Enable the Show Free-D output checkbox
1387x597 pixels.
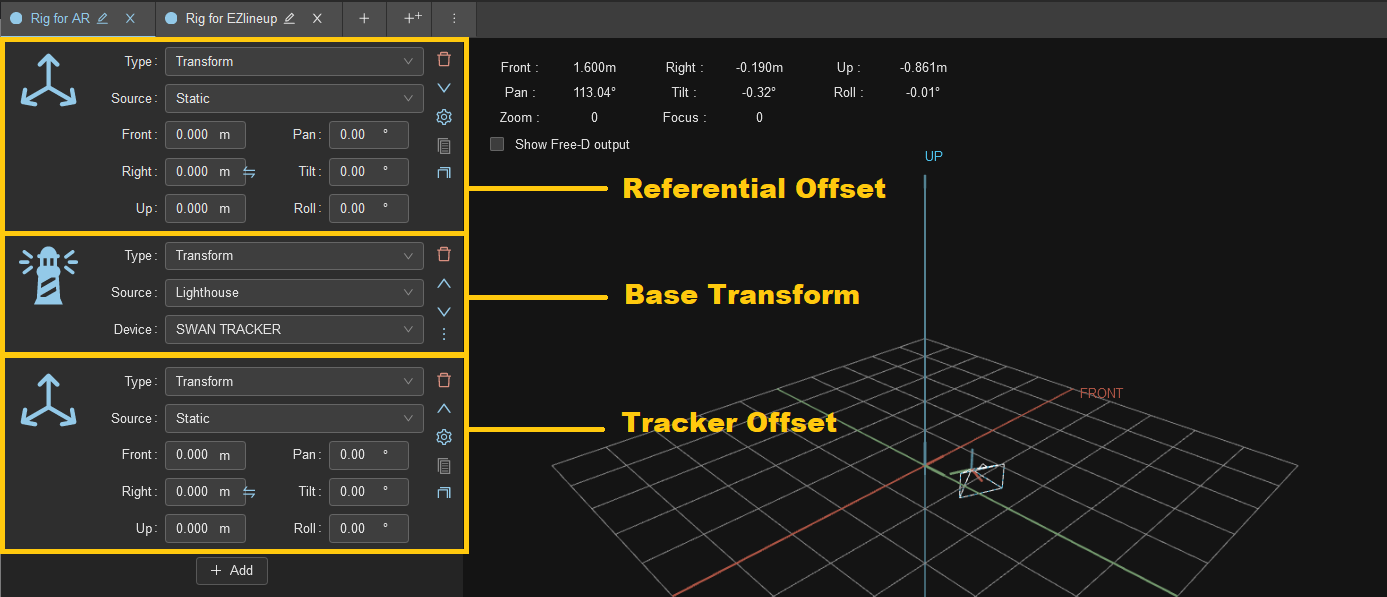497,144
